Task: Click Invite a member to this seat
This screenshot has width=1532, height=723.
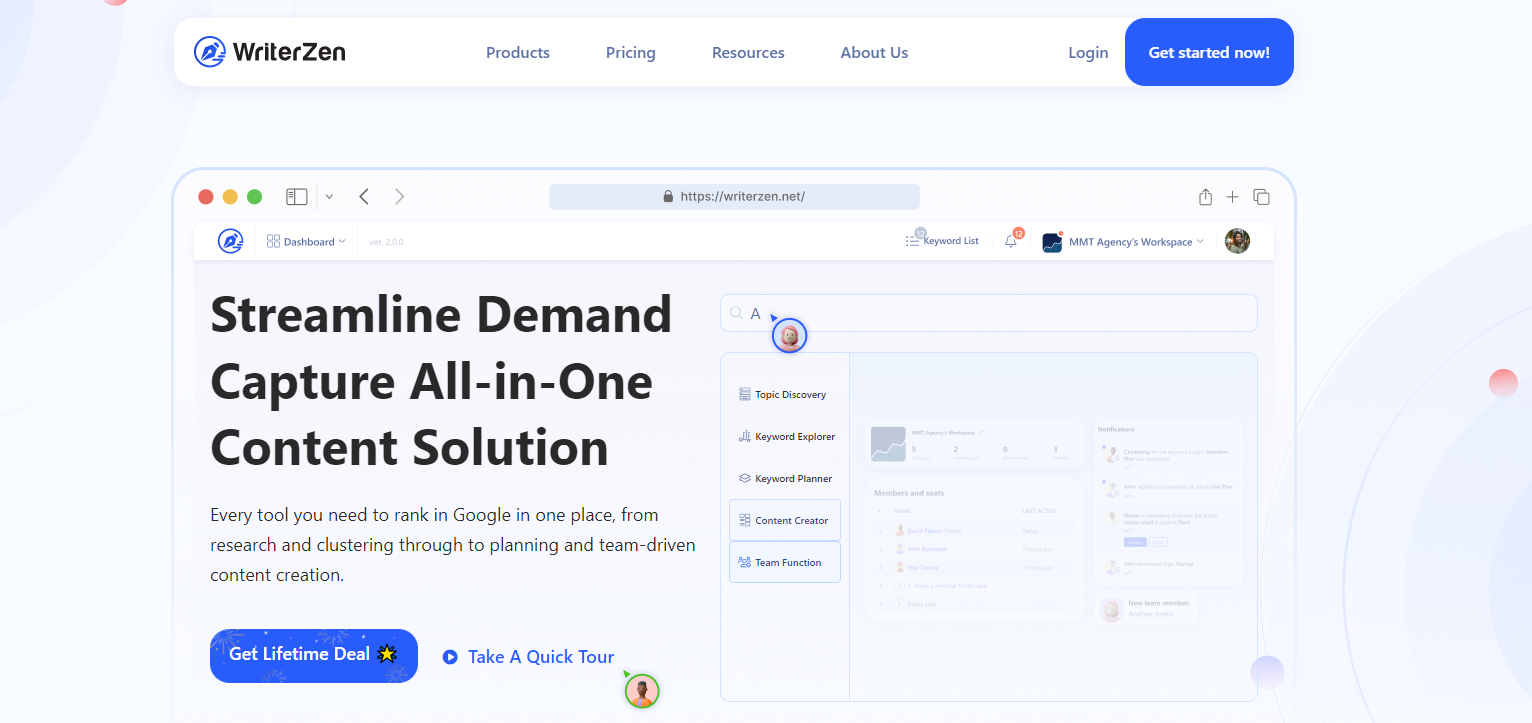Action: 947,586
